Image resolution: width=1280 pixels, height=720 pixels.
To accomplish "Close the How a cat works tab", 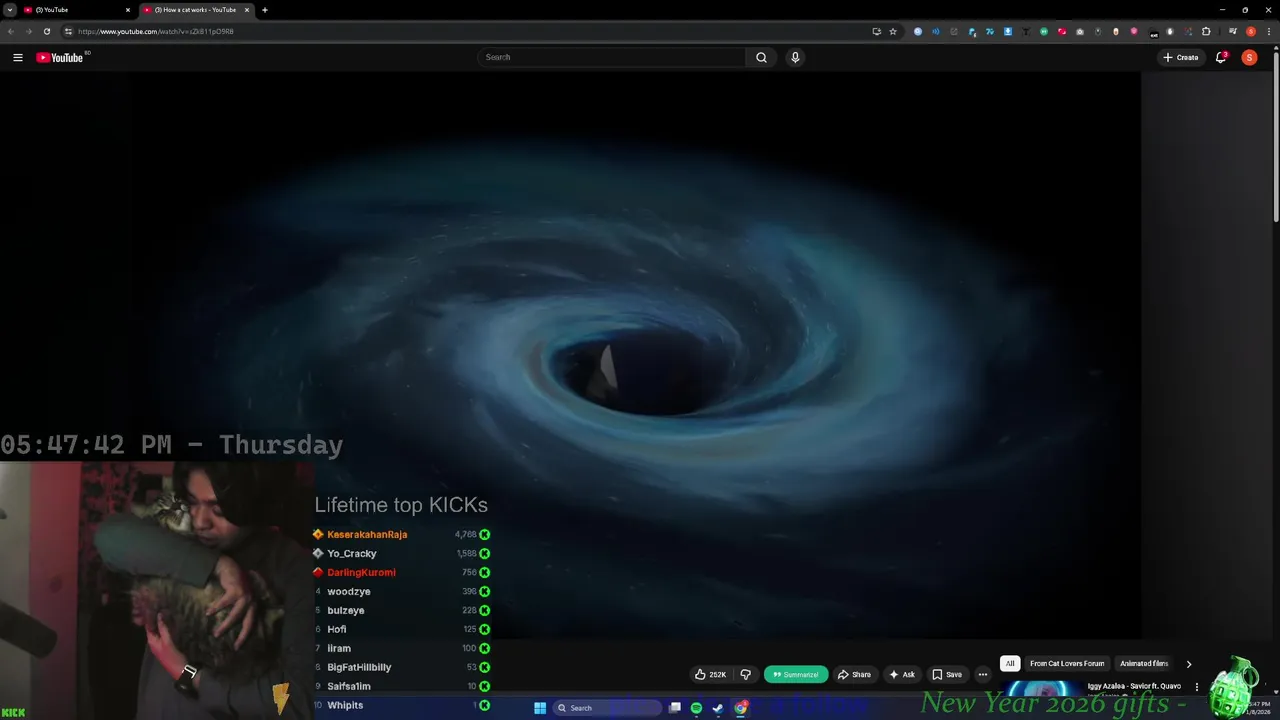I will pos(247,10).
